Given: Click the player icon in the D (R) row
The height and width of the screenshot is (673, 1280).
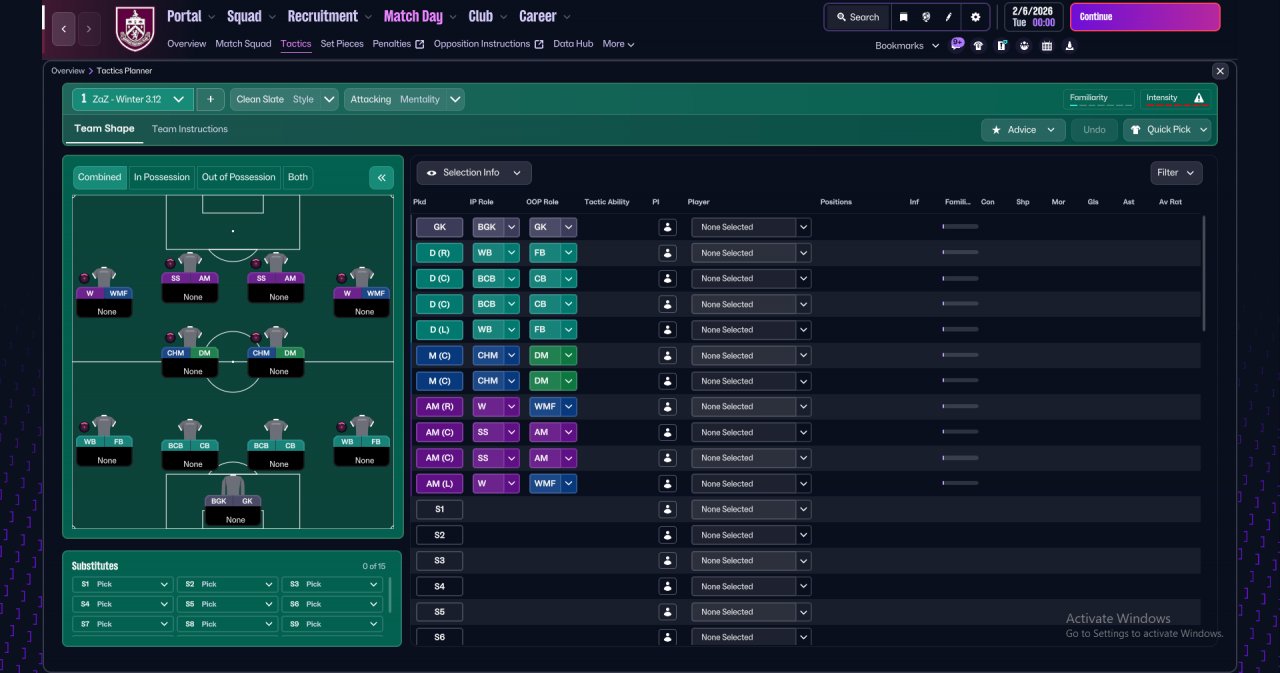Looking at the screenshot, I should [667, 253].
